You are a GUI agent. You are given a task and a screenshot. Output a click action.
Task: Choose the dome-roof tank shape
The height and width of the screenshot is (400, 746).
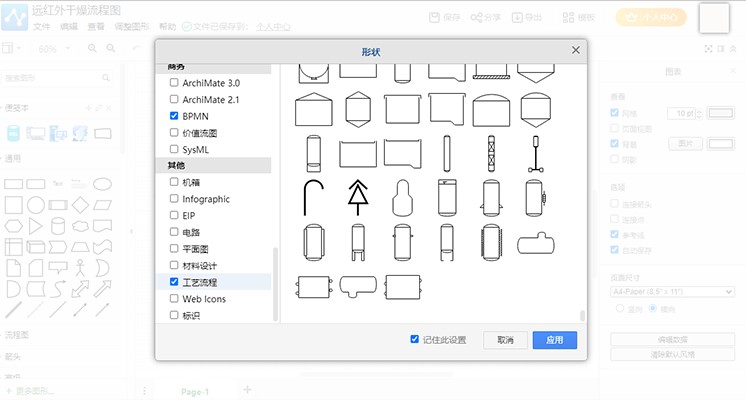click(x=491, y=110)
